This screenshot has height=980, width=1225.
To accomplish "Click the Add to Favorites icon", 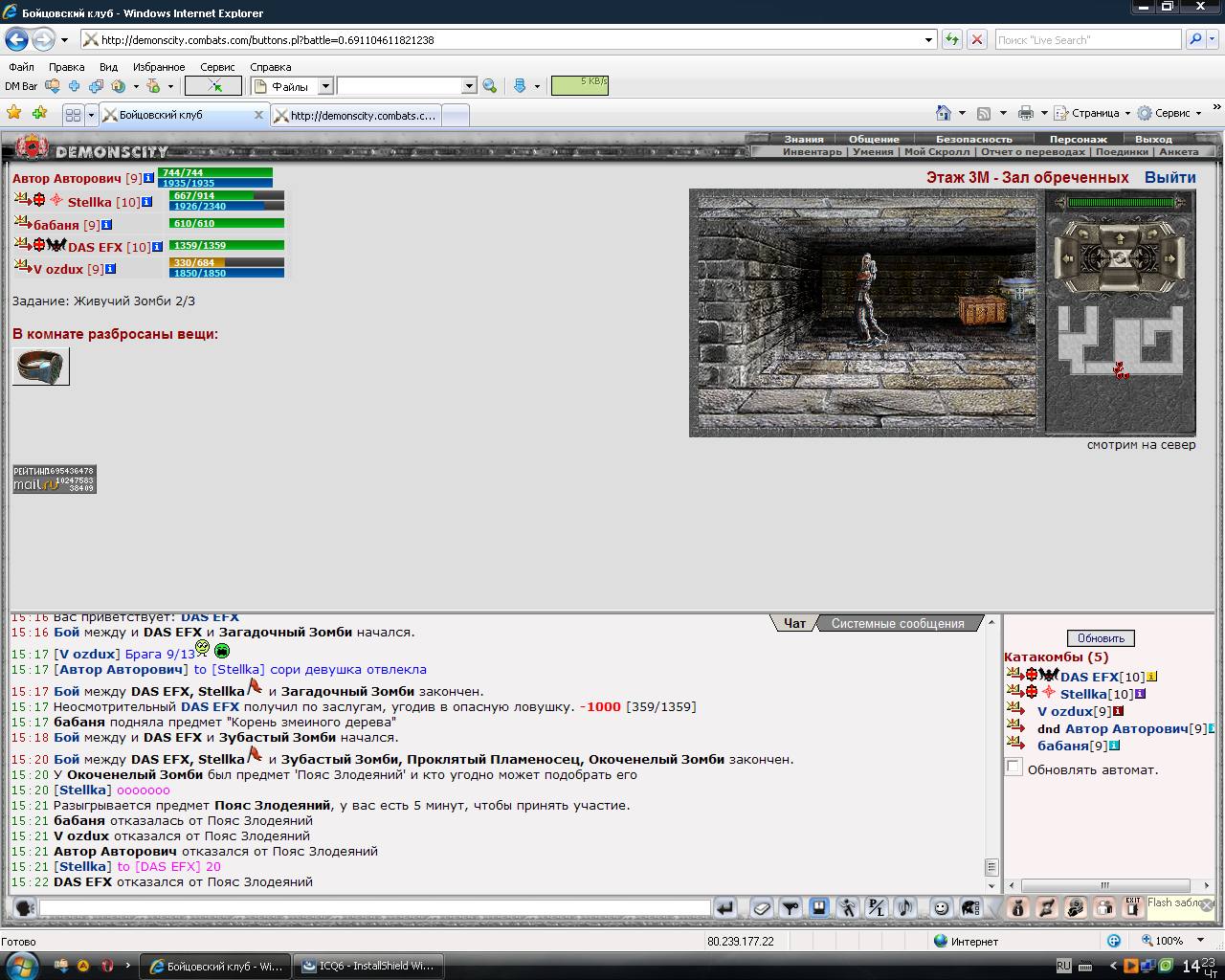I will [39, 113].
